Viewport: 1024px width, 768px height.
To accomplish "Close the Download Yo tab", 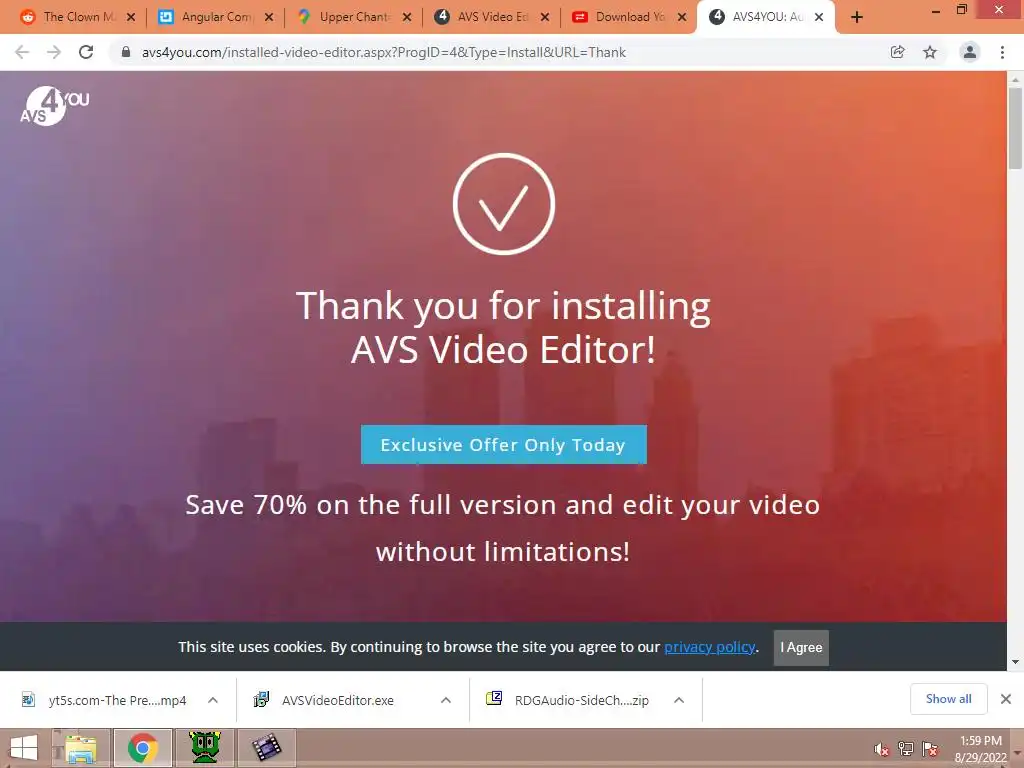I will click(682, 18).
